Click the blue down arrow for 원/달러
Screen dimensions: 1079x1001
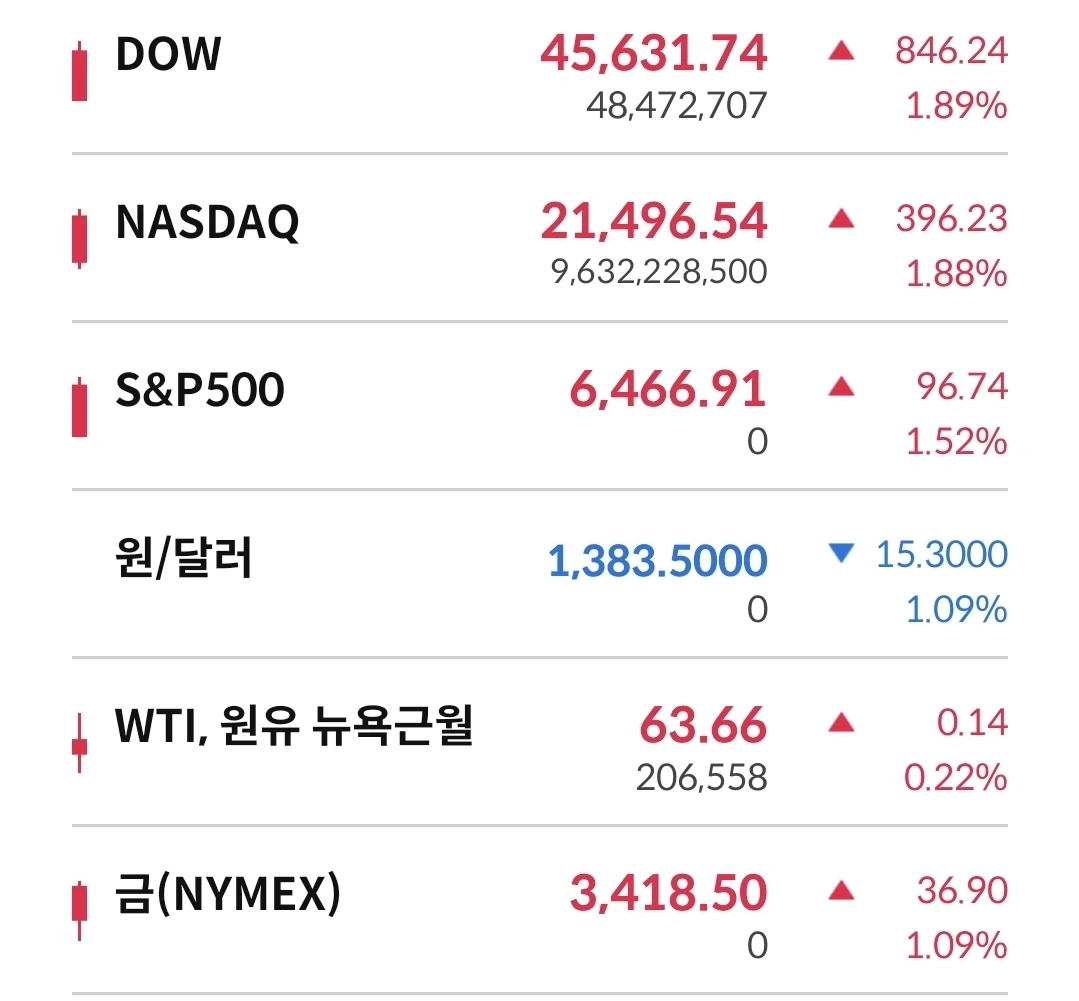pos(841,553)
